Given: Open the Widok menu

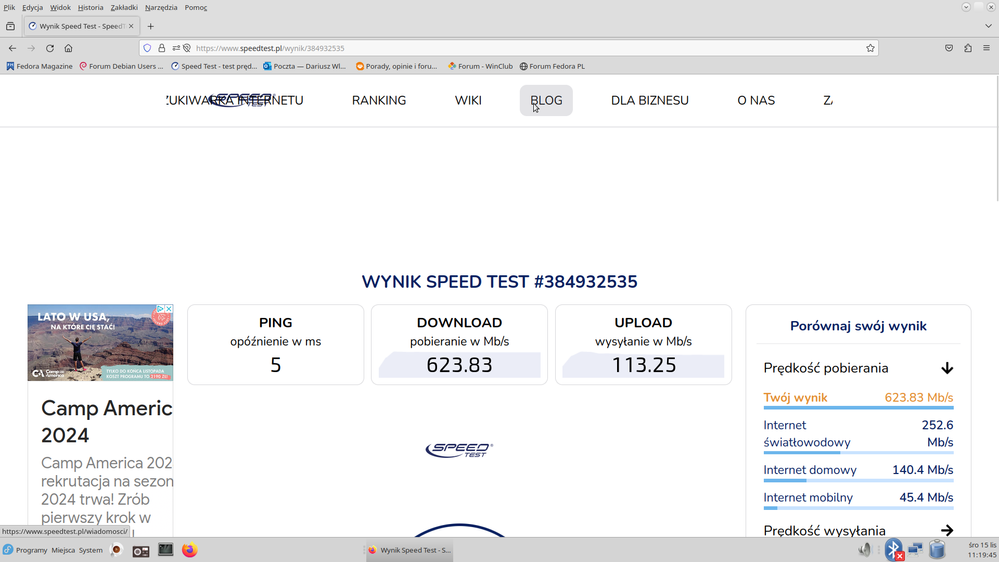Looking at the screenshot, I should coord(61,8).
